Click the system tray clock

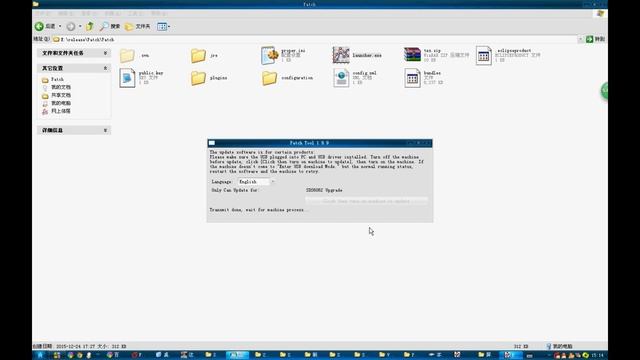coord(598,356)
